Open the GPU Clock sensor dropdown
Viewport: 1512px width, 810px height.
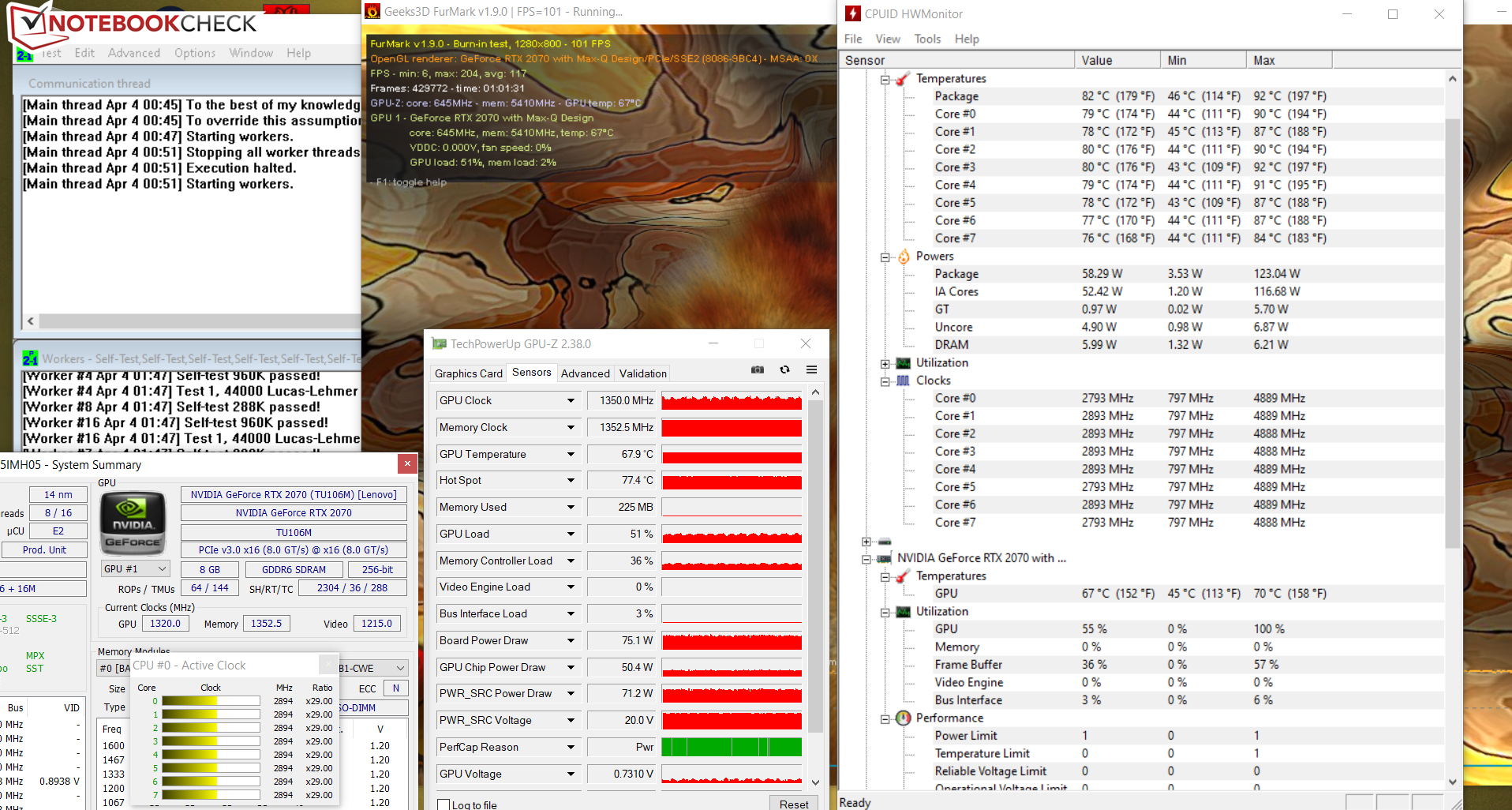tap(571, 400)
